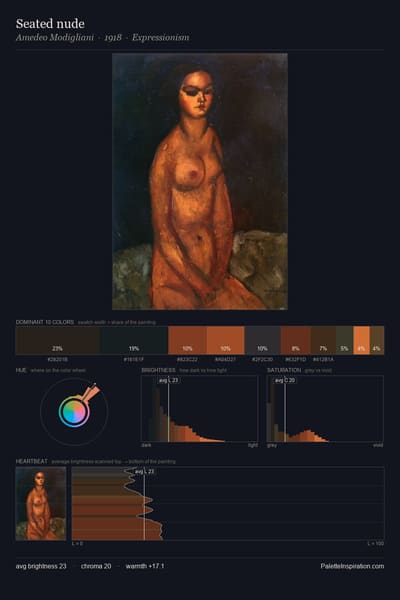This screenshot has width=400, height=600.
Task: Click the hex code under the 23% swatch
Action: (x=57, y=360)
